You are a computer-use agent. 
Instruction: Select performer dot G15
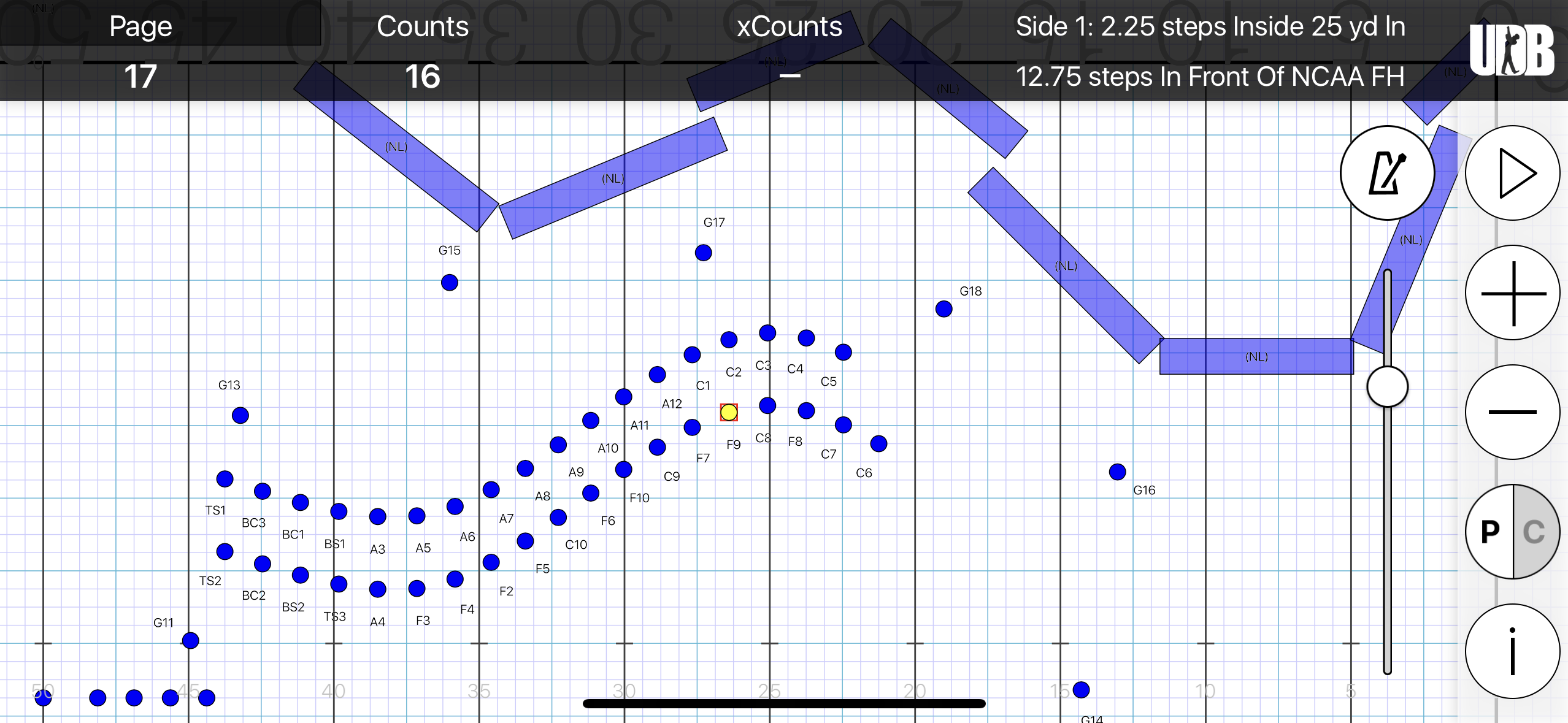point(450,283)
